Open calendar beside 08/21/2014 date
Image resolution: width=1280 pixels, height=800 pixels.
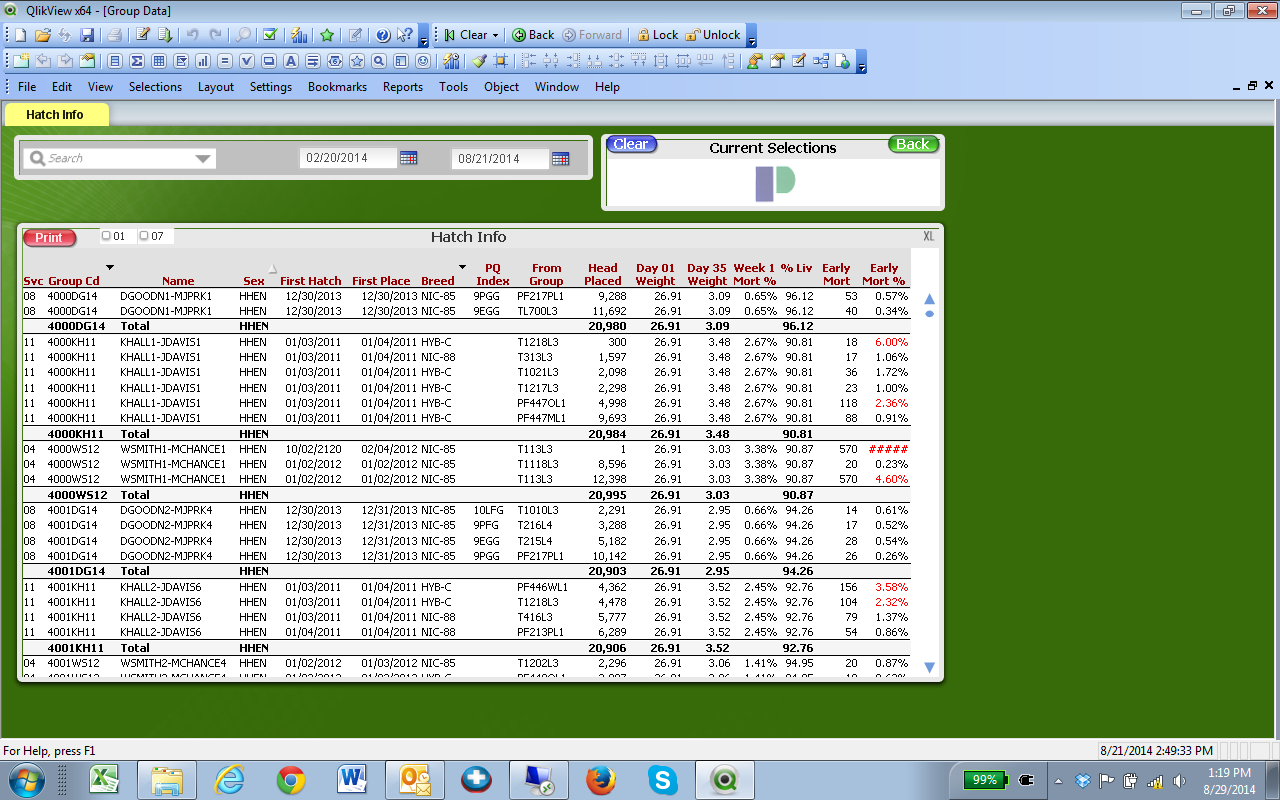560,158
